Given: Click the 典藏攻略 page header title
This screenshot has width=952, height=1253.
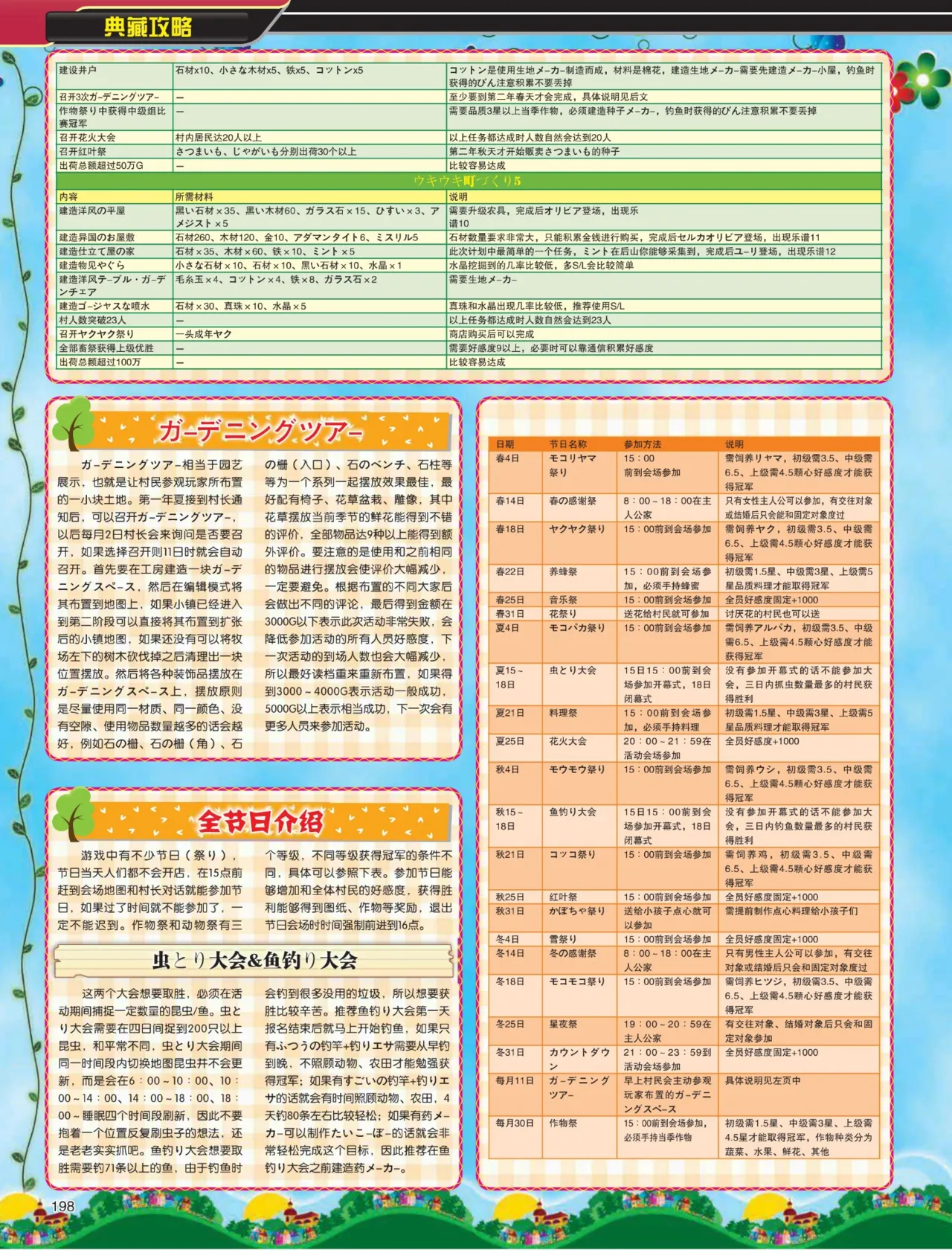Looking at the screenshot, I should coord(148,28).
